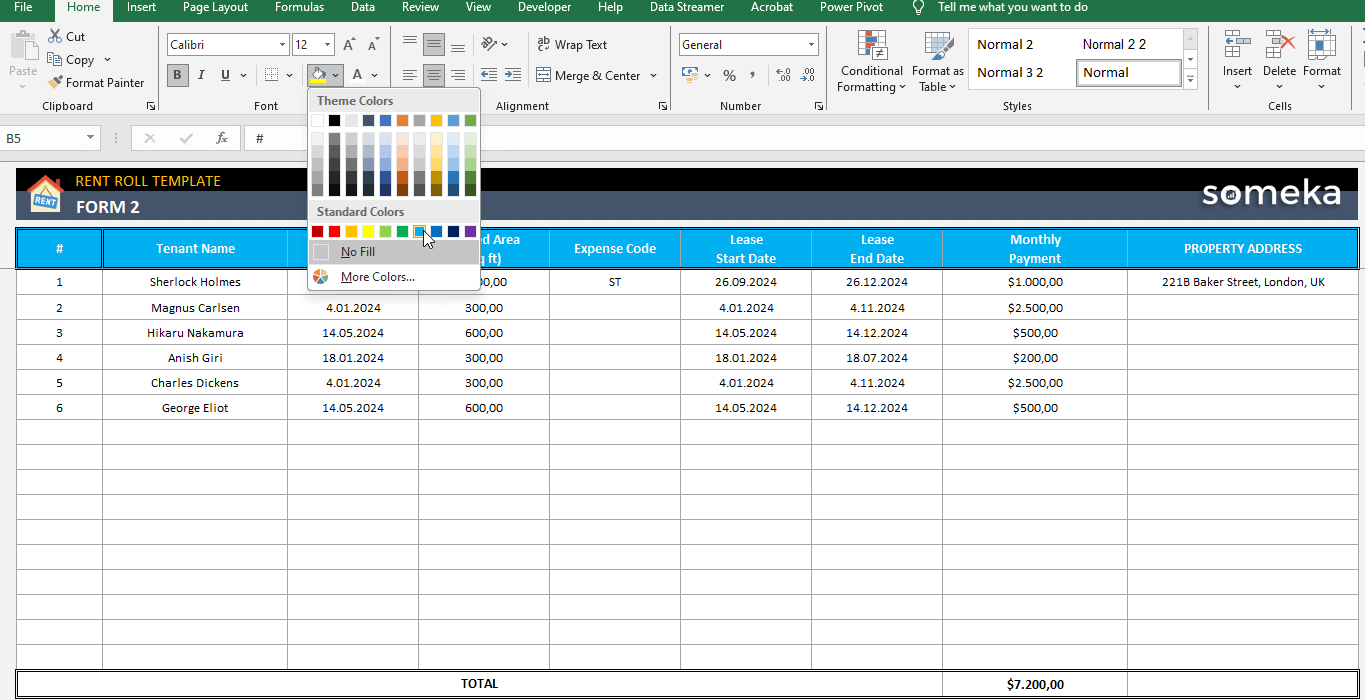
Task: Toggle bold formatting on the selection
Action: coord(177,74)
